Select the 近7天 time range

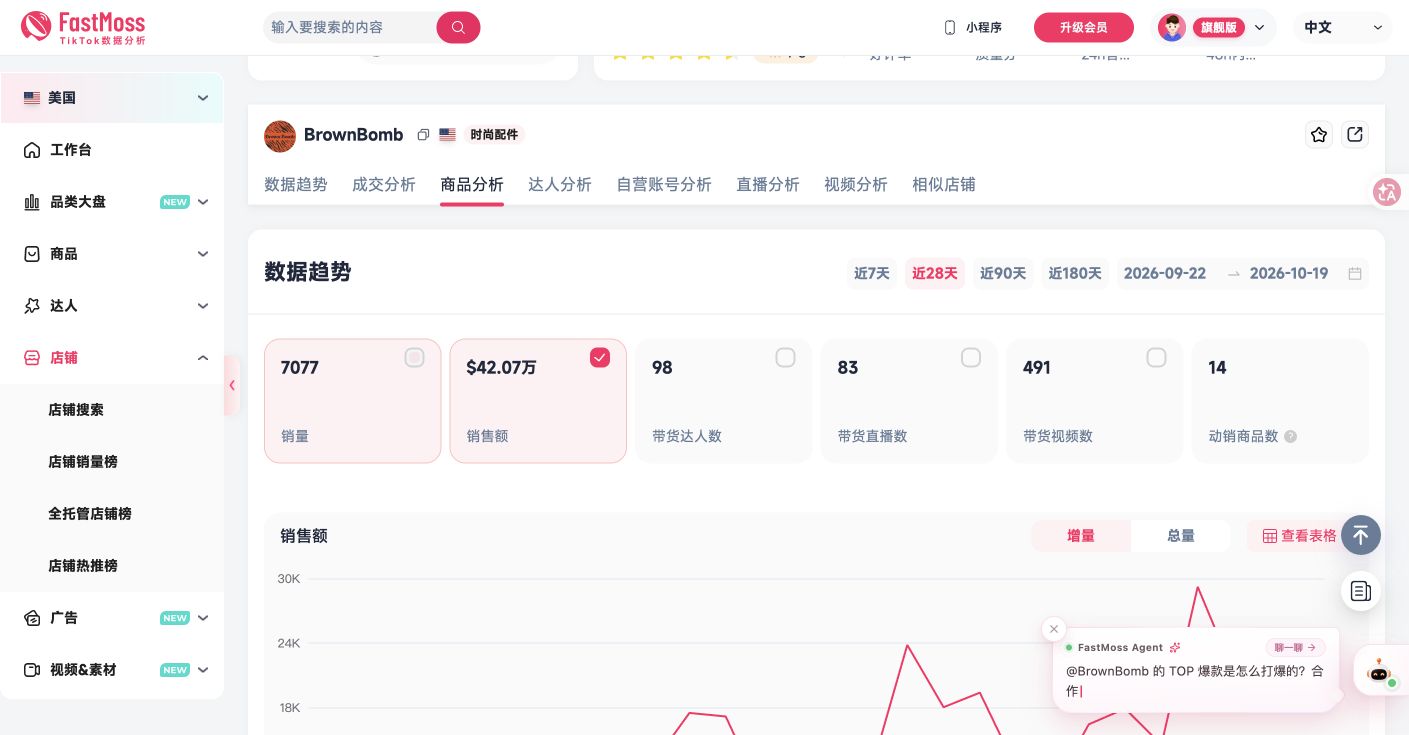(872, 274)
